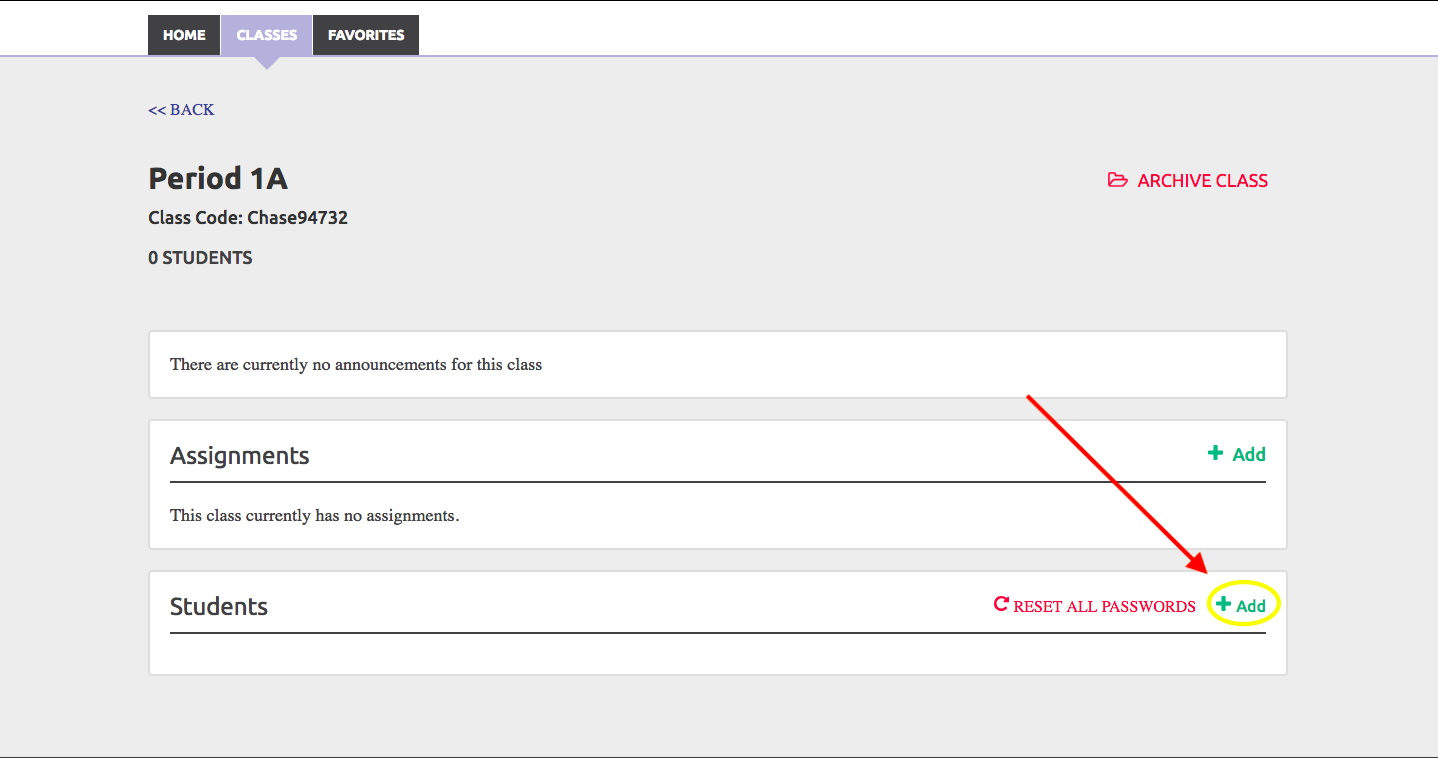Click the reset arrow icon beside RESET ALL PASSWORDS
The width and height of the screenshot is (1438, 758).
coord(1001,604)
